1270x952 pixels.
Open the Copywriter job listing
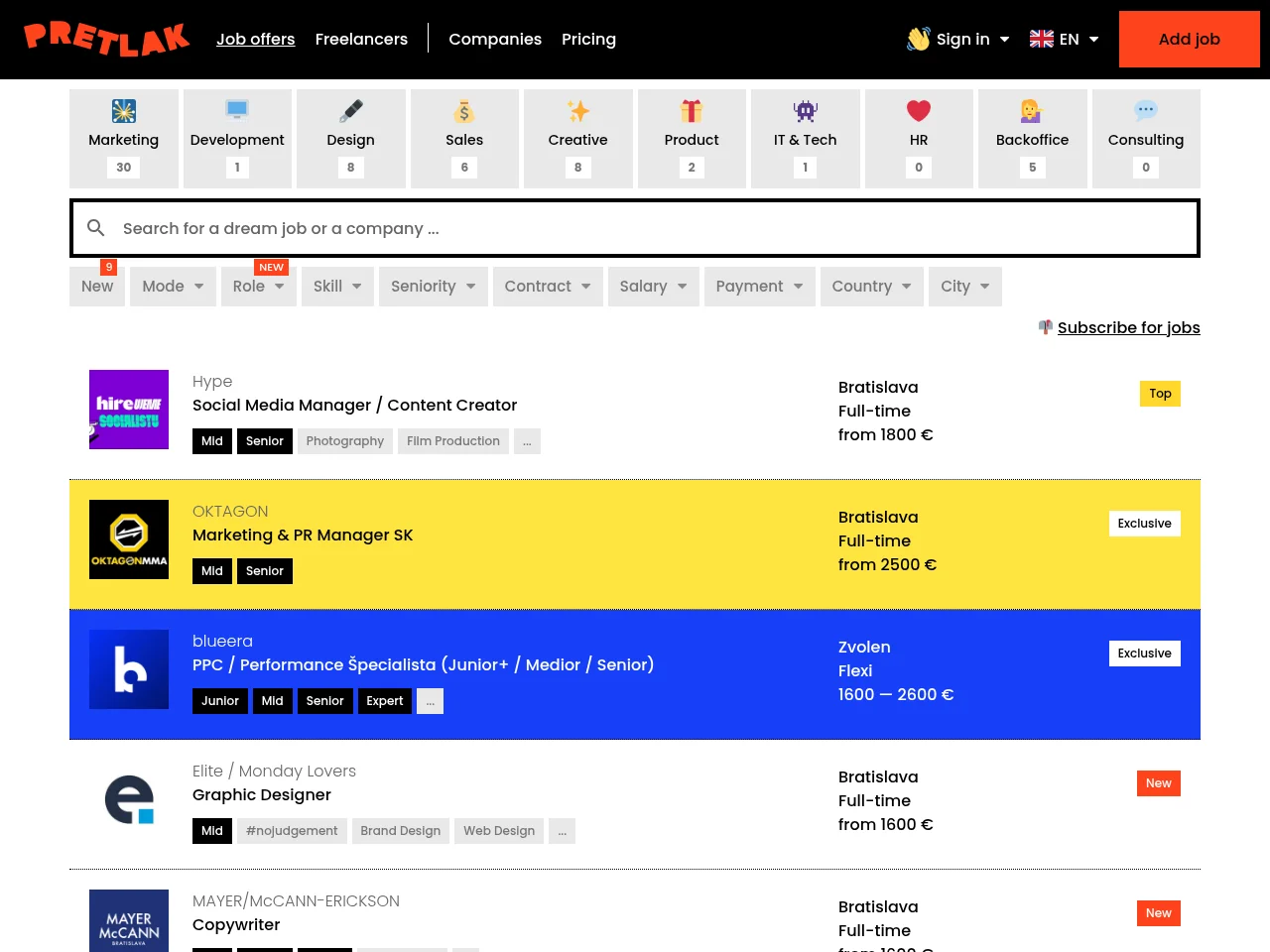tap(236, 924)
